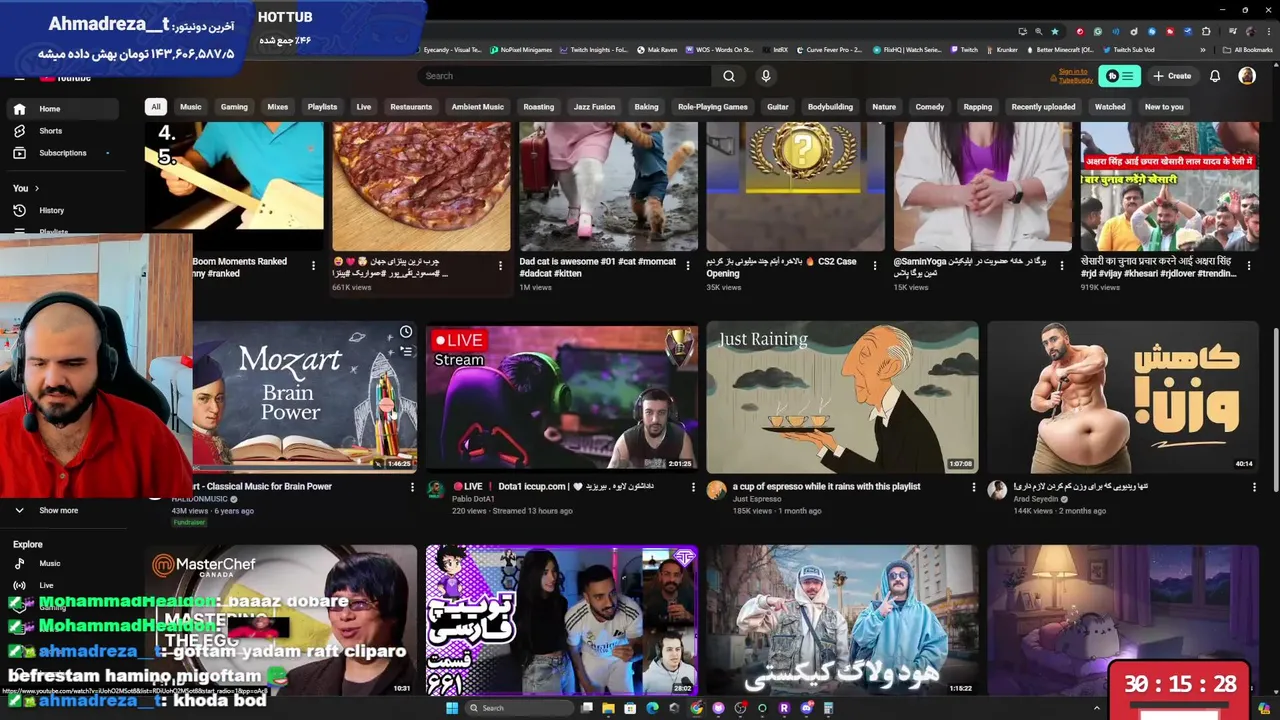Screen dimensions: 1280x720
Task: Open options for Arad Seyedin video
Action: click(x=1254, y=487)
